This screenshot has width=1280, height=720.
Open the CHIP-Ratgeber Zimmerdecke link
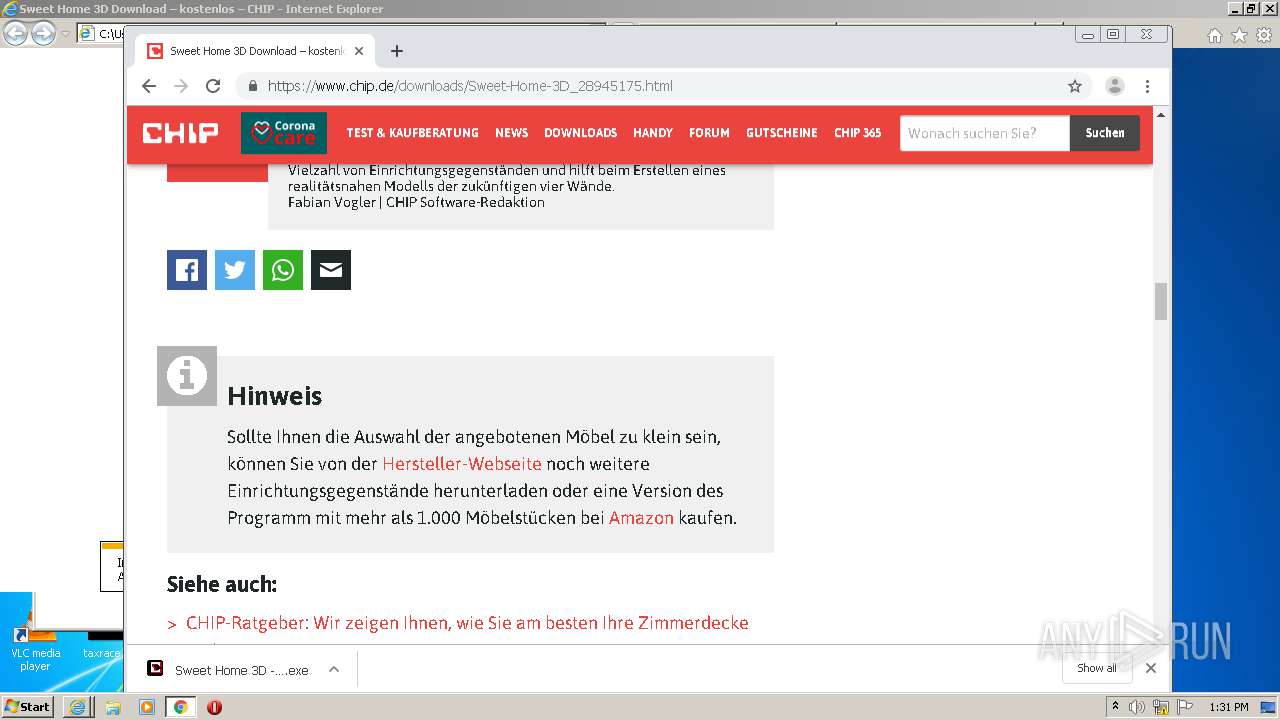click(467, 623)
